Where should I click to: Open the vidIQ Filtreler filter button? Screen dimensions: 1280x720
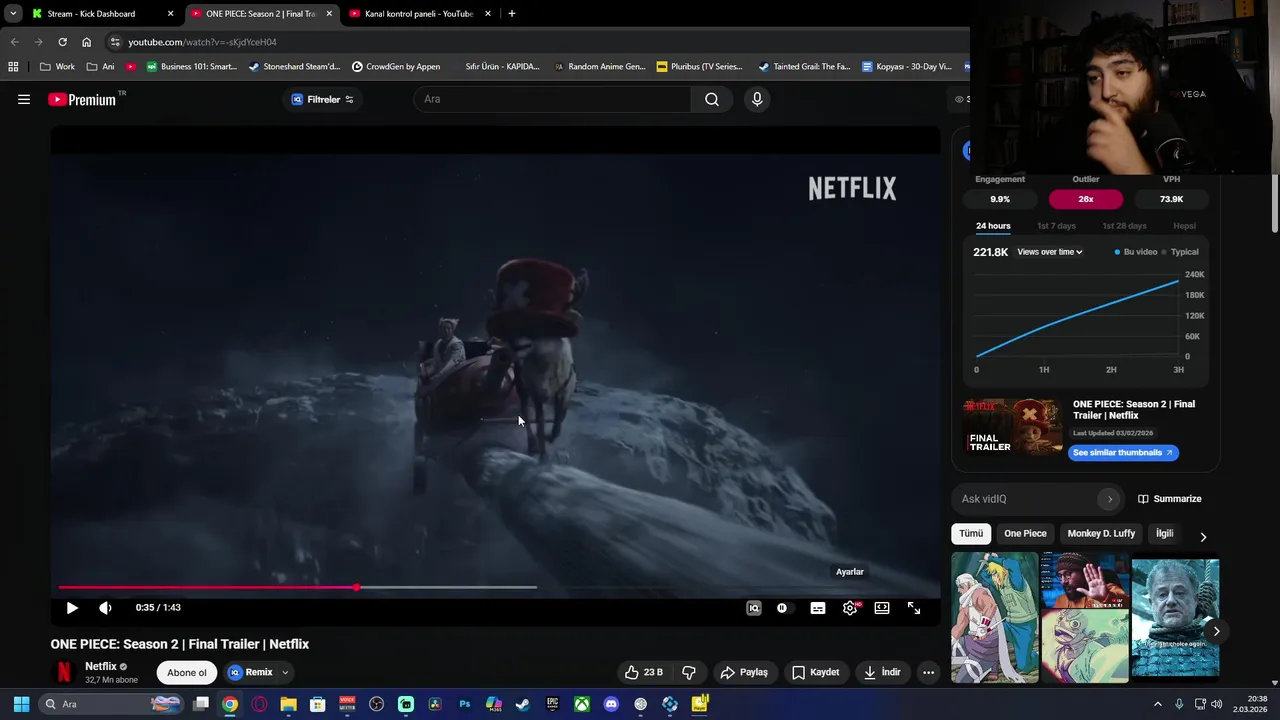[x=322, y=99]
